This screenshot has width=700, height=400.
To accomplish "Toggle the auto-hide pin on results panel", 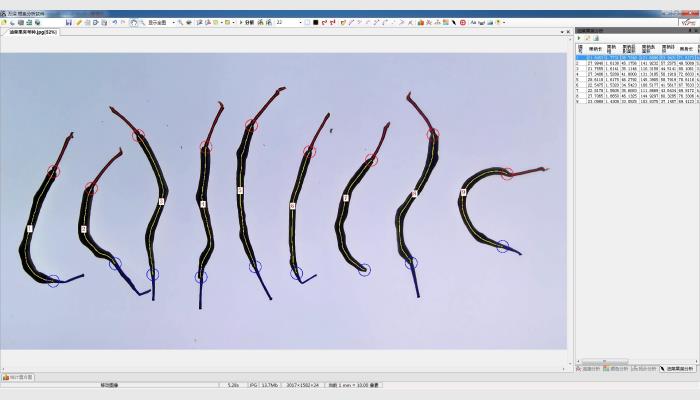I will pyautogui.click(x=689, y=30).
